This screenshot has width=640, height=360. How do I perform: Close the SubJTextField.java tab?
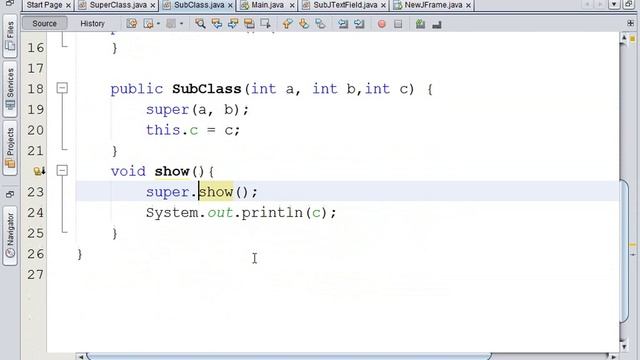[383, 5]
